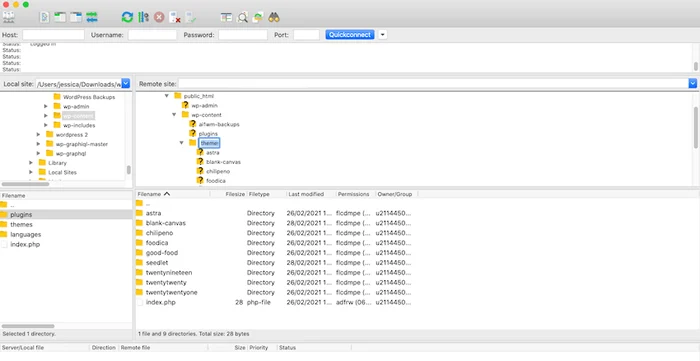Expand the wp-graphiql-master folder
The image size is (700, 361).
(38, 144)
